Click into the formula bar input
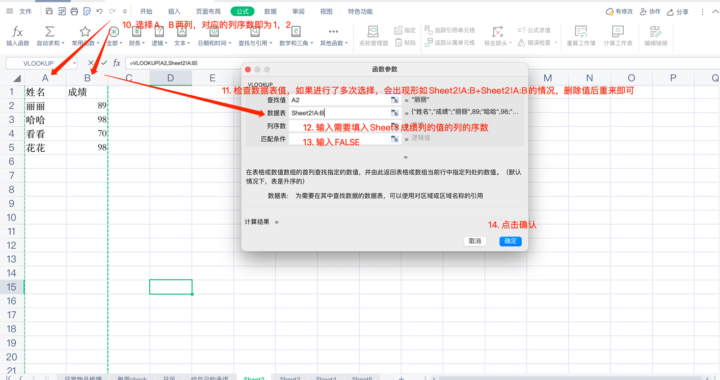Image resolution: width=720 pixels, height=380 pixels. [x=184, y=63]
